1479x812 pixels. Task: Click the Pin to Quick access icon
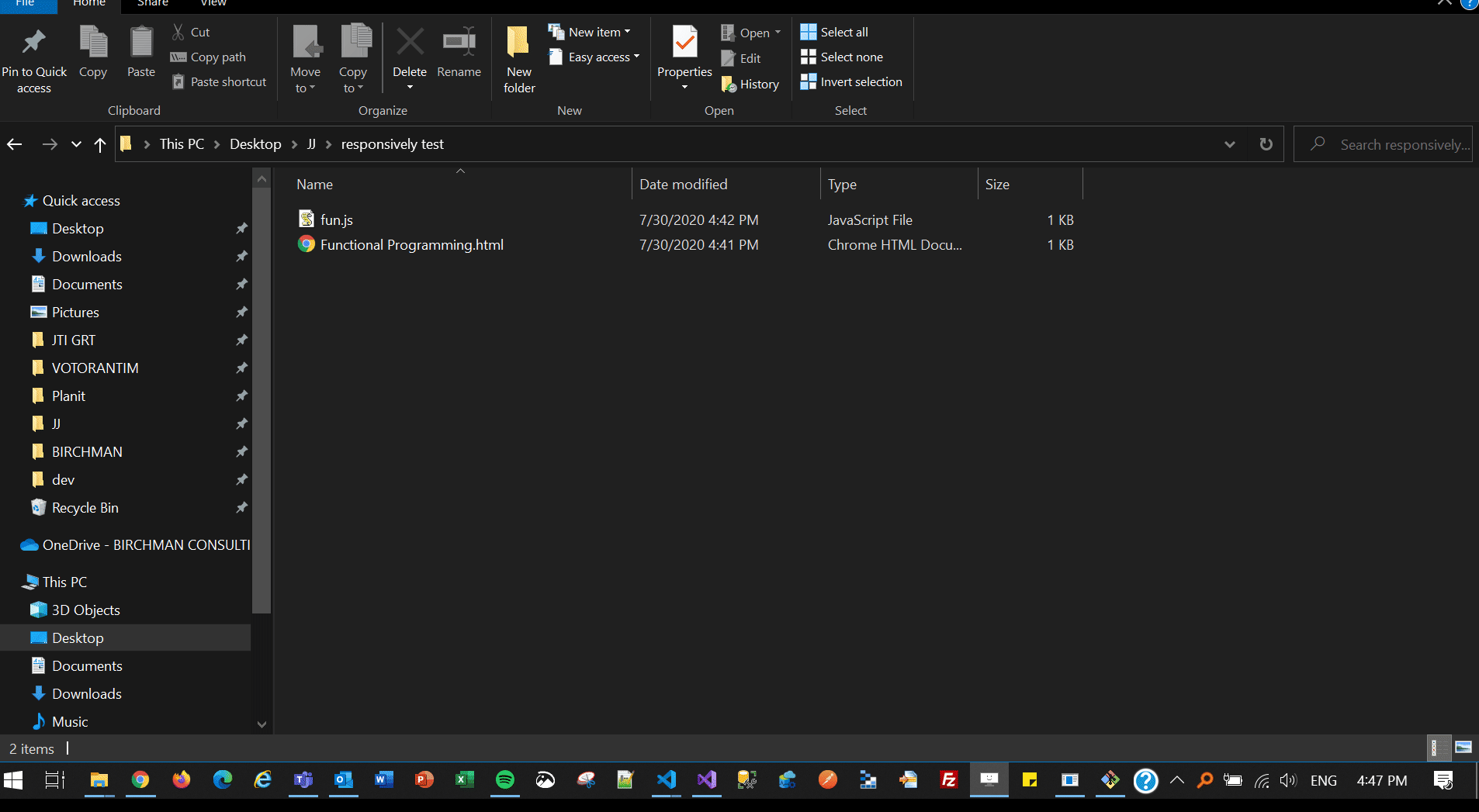tap(33, 42)
